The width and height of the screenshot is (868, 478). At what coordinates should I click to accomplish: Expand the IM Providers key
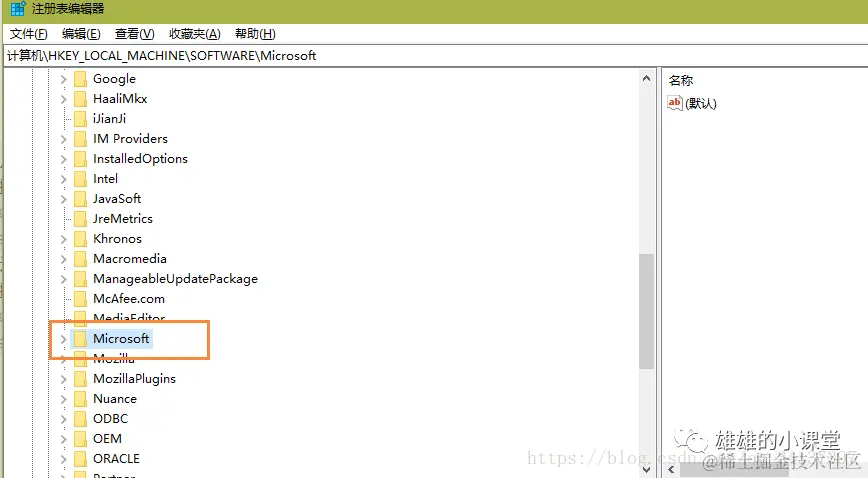coord(63,139)
